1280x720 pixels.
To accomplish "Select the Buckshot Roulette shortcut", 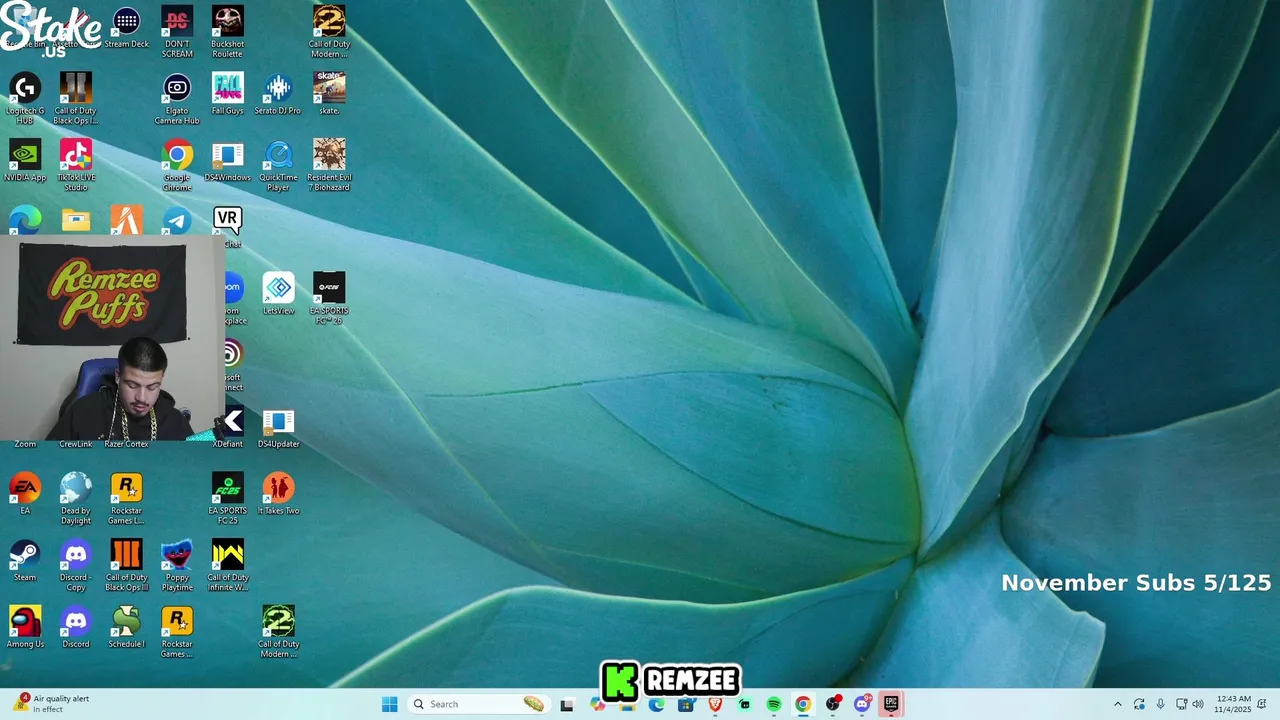I will [x=227, y=32].
